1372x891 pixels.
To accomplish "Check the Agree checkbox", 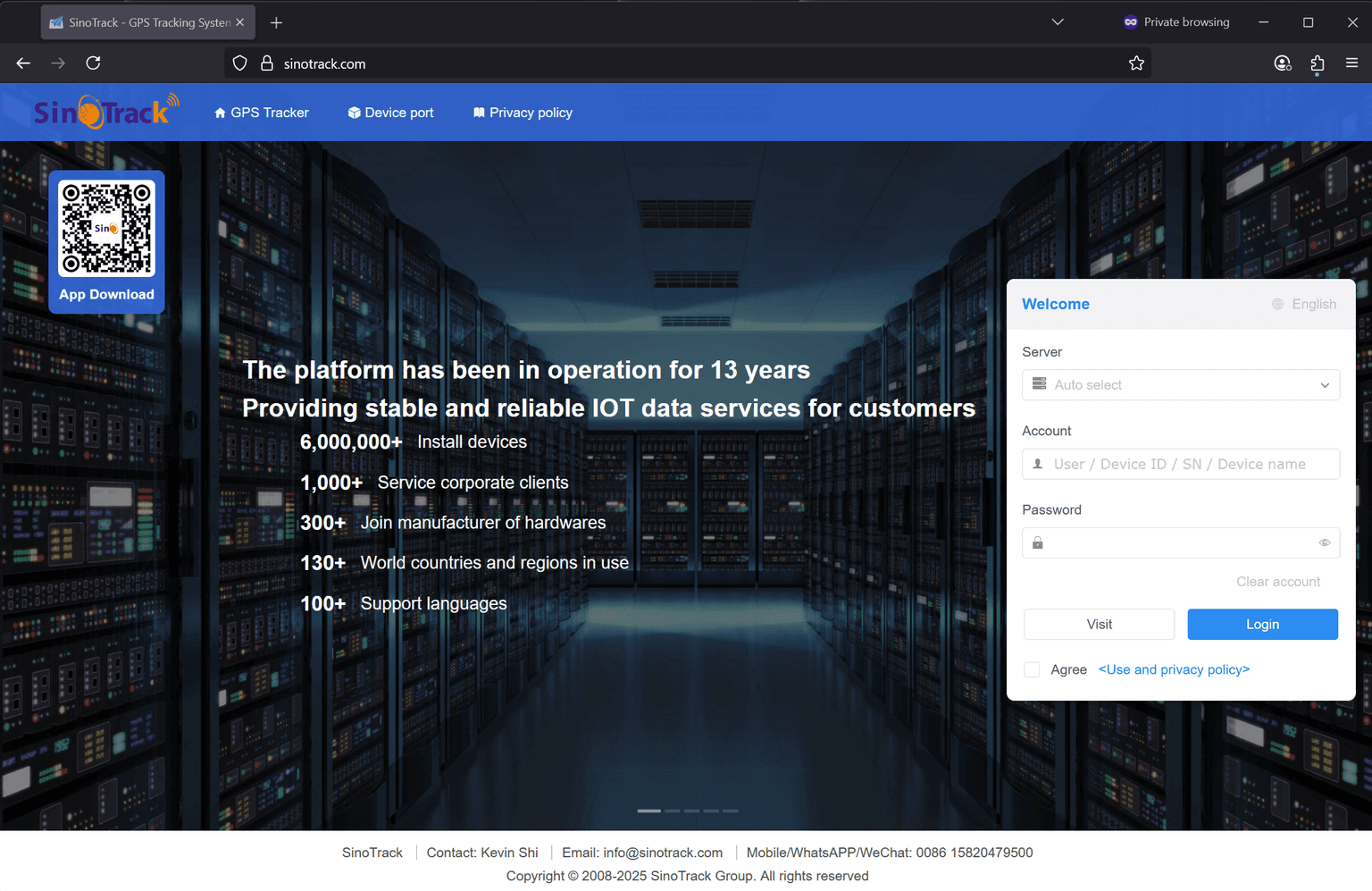I will coord(1032,669).
